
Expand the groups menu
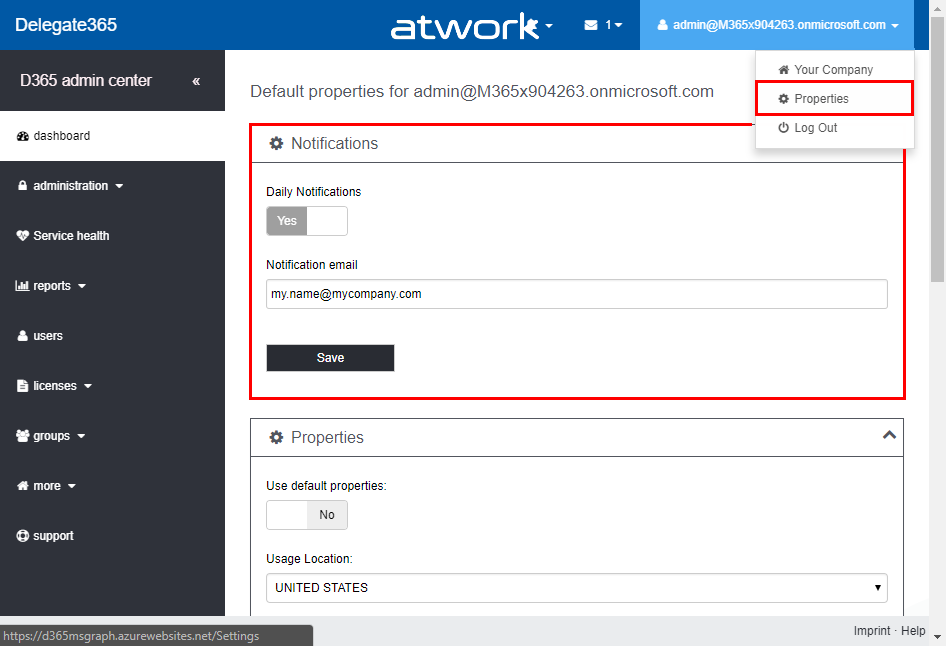point(112,436)
